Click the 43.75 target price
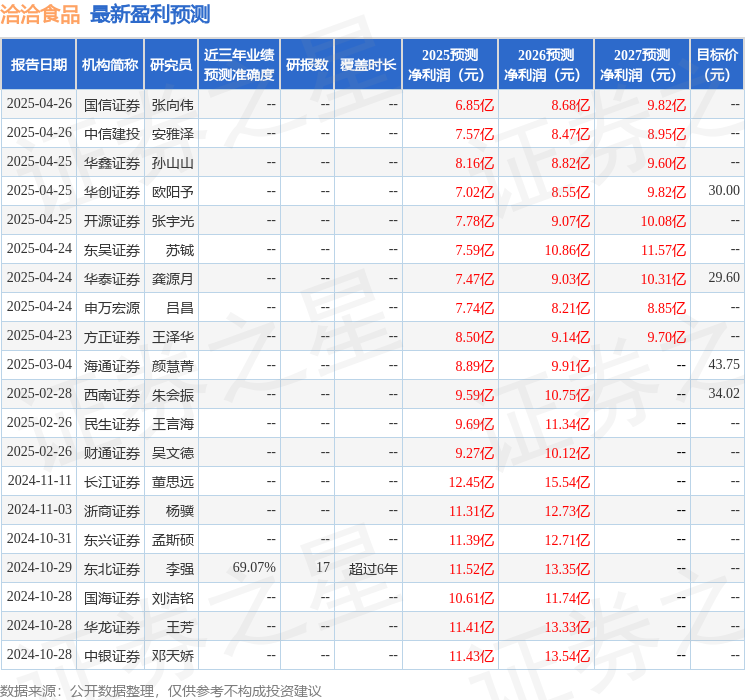Screen dimensions: 745x700 pyautogui.click(x=724, y=364)
